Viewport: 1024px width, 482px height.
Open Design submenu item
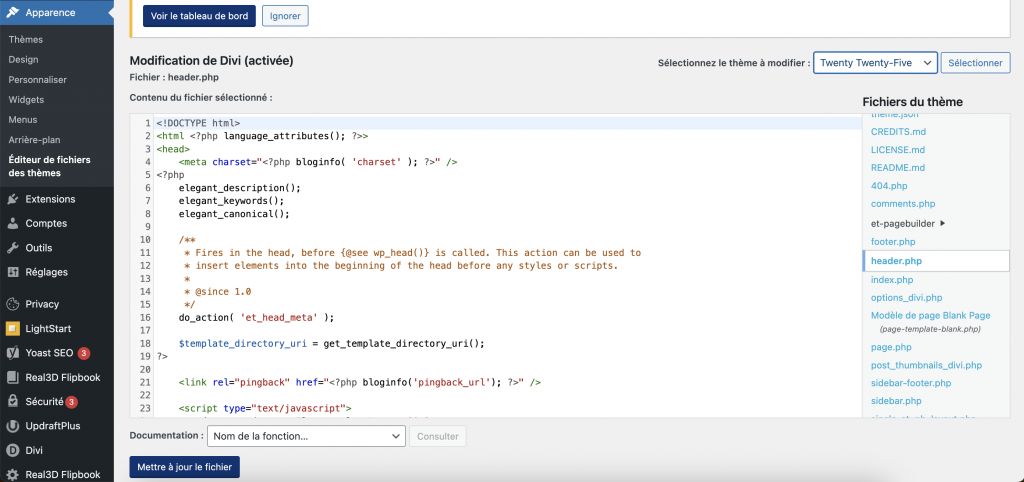click(x=24, y=59)
